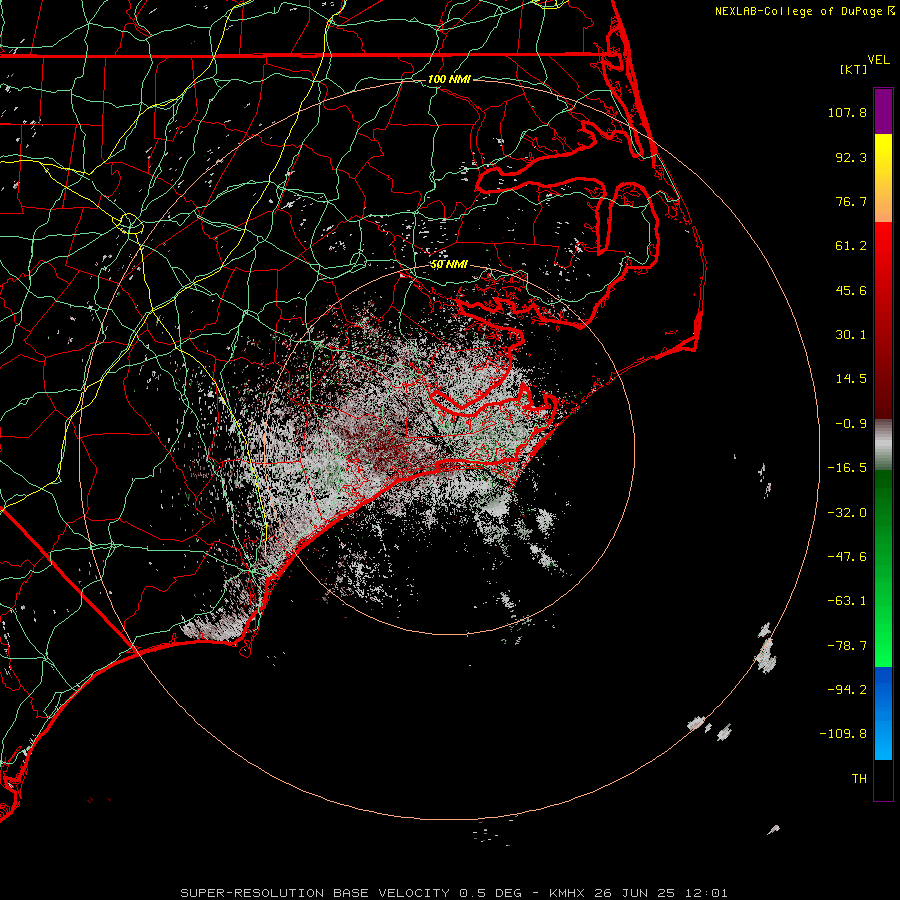The height and width of the screenshot is (900, 900).
Task: Click the -78.7 scale value
Action: tap(847, 646)
